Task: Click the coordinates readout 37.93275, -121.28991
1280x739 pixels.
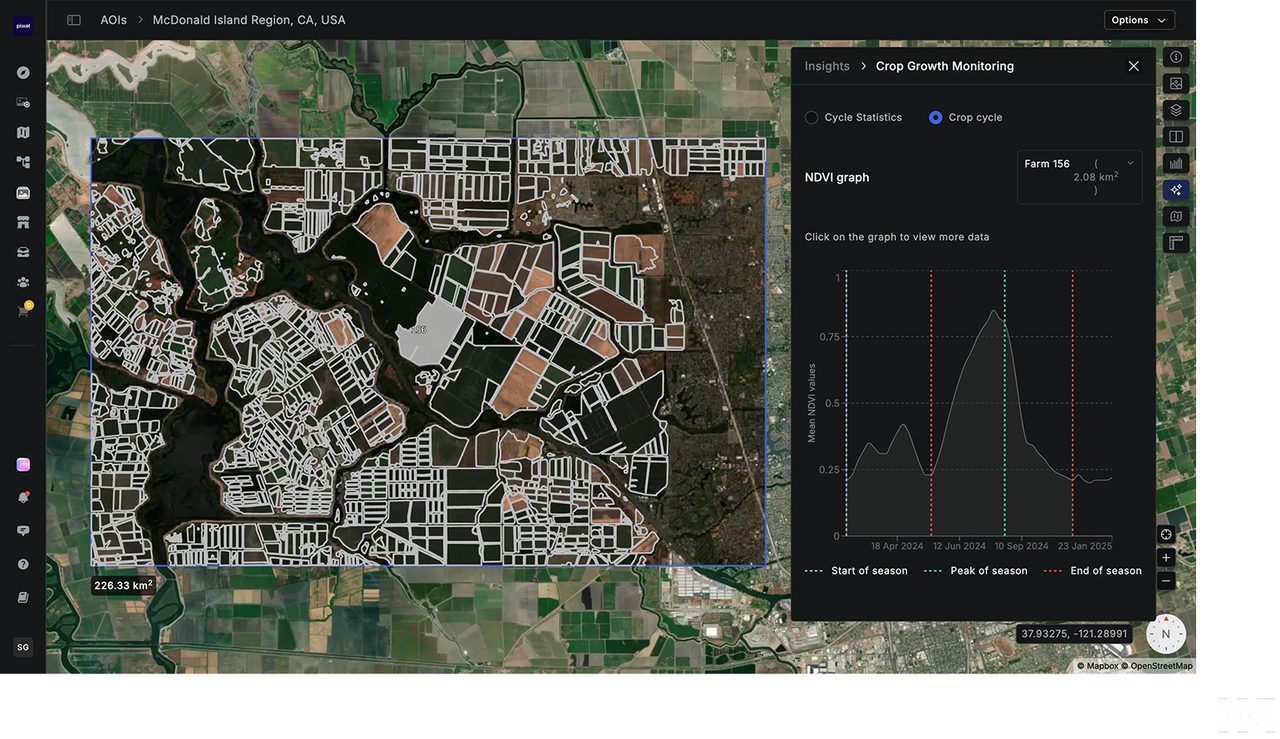Action: [1074, 634]
